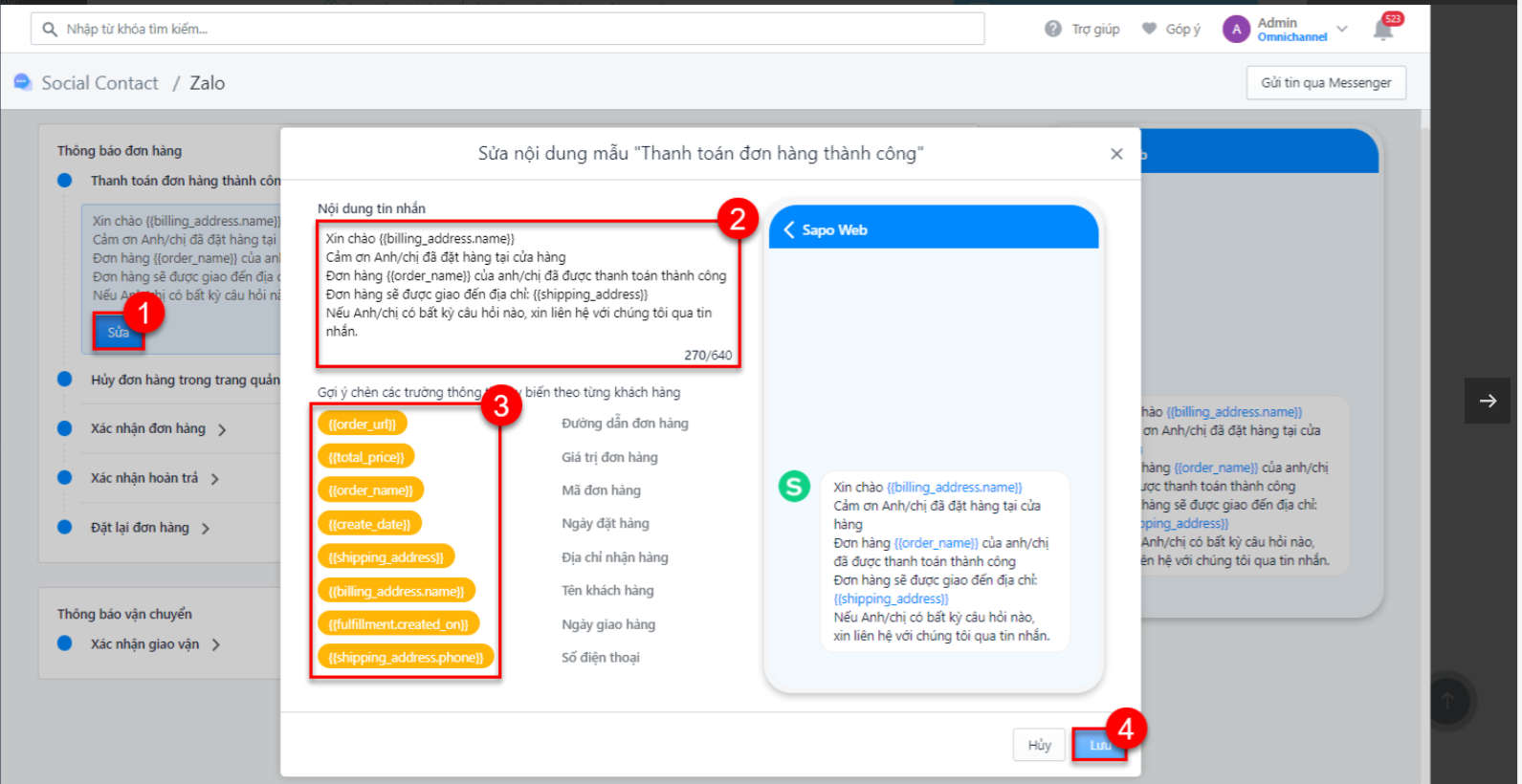
Task: Click the Mã đơn hàng description
Action: click(601, 490)
